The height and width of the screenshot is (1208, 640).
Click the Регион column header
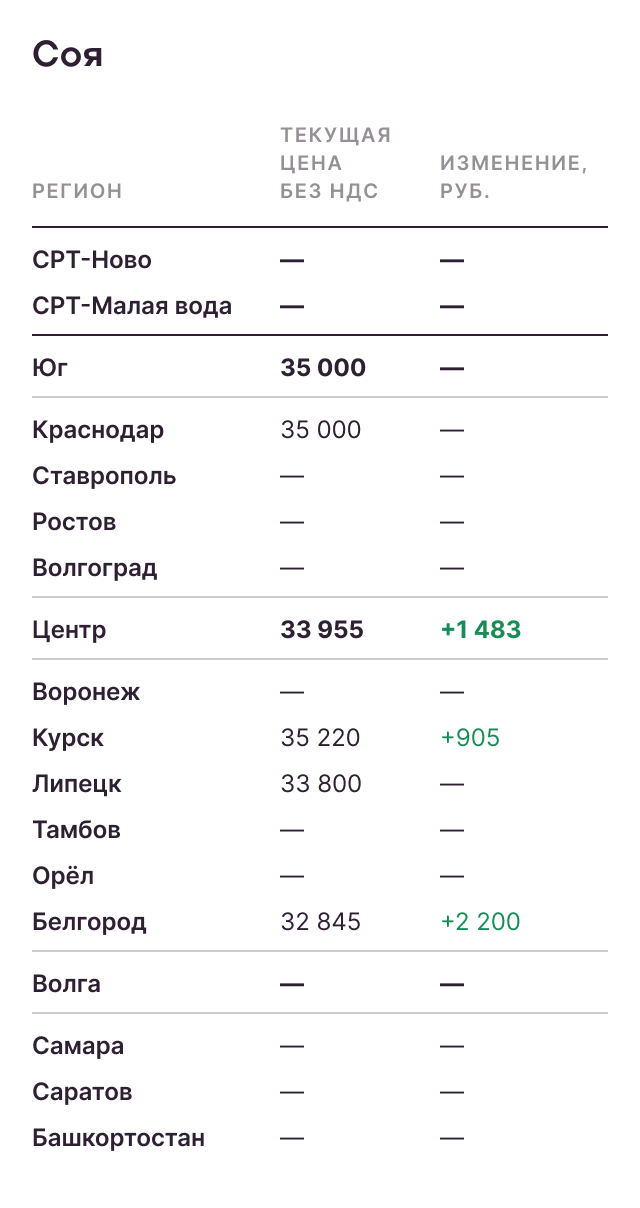click(77, 191)
